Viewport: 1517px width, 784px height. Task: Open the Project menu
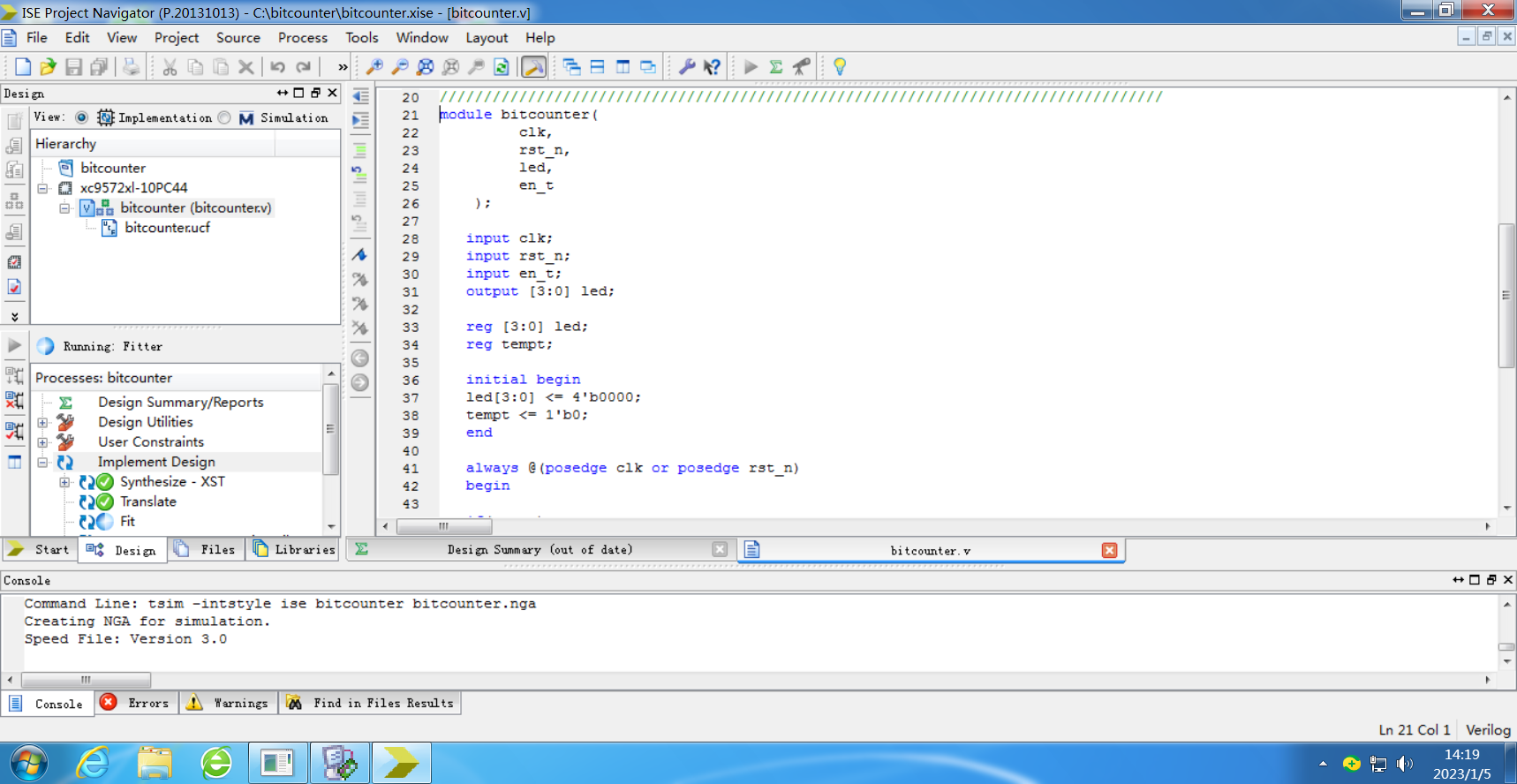click(177, 38)
